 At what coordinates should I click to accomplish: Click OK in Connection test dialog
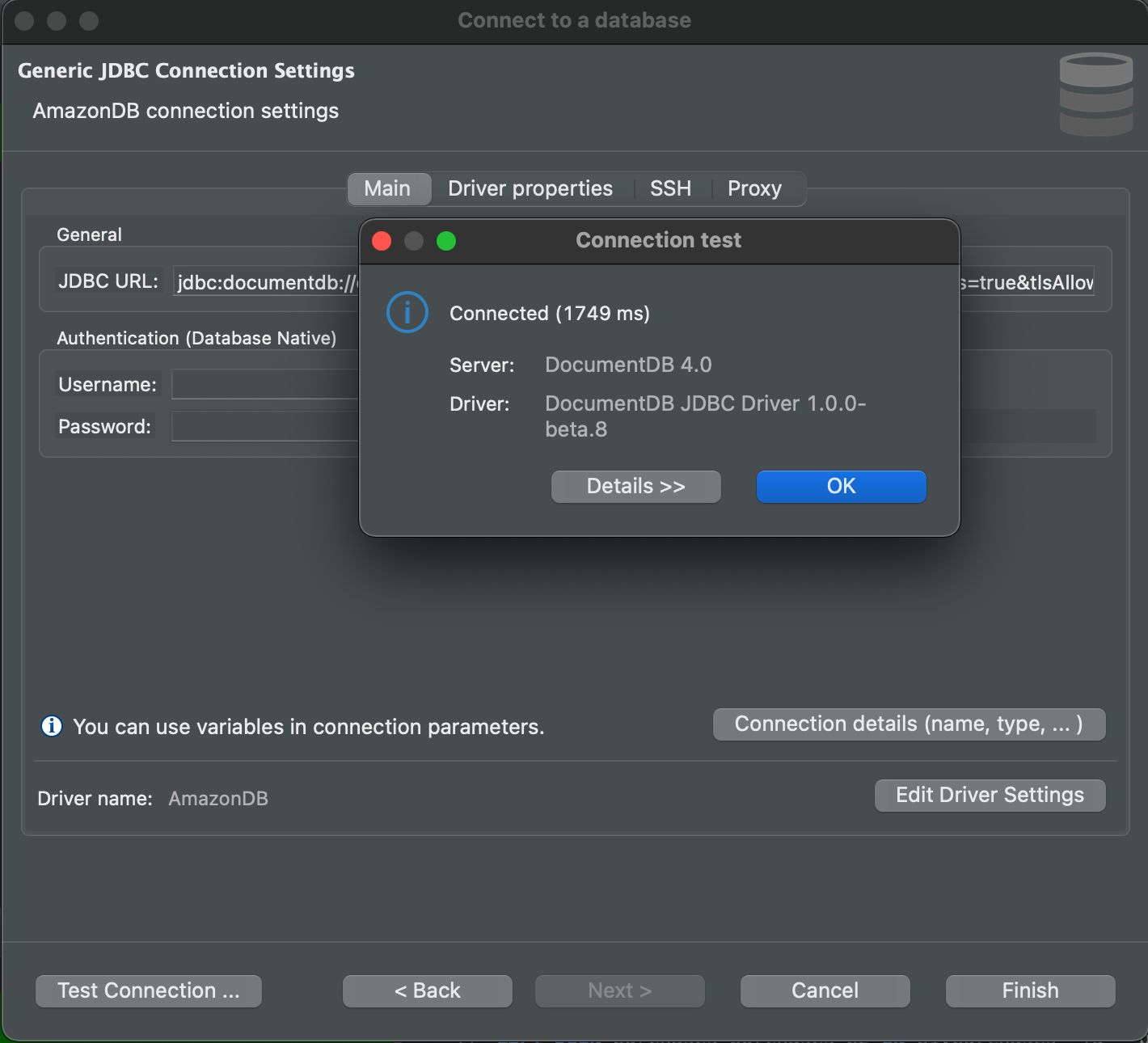[841, 486]
